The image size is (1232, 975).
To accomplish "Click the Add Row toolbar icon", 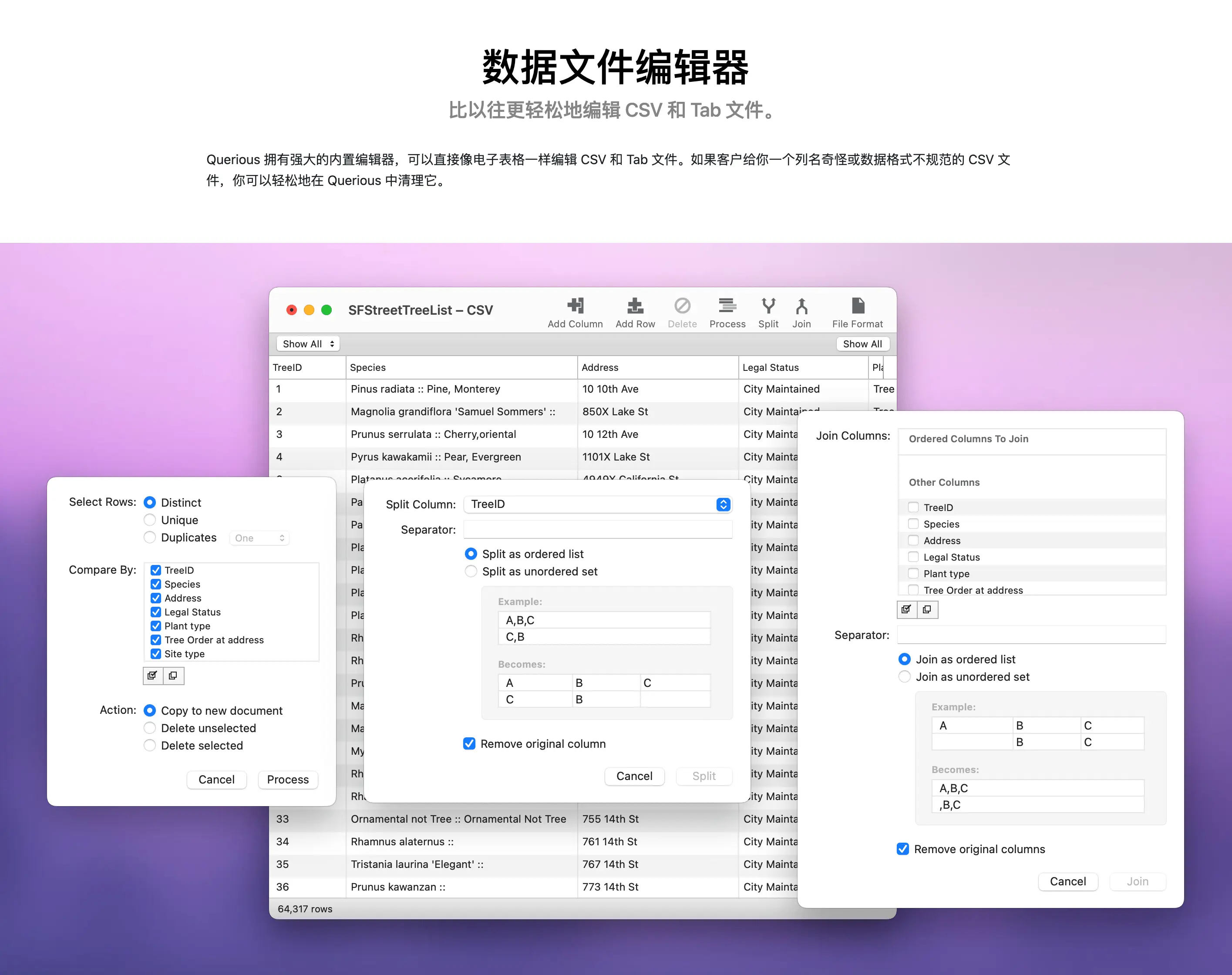I will point(635,306).
